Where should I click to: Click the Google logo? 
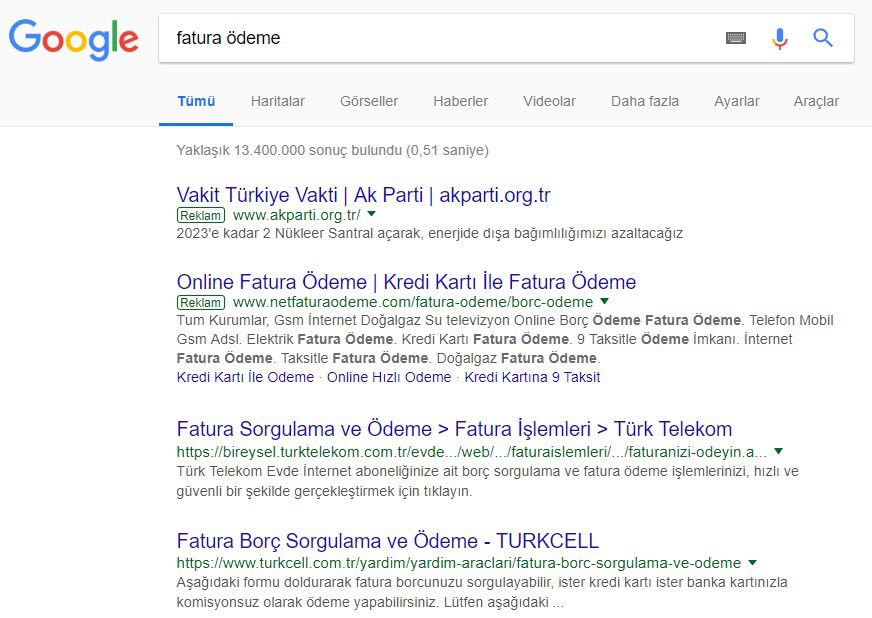tap(73, 40)
